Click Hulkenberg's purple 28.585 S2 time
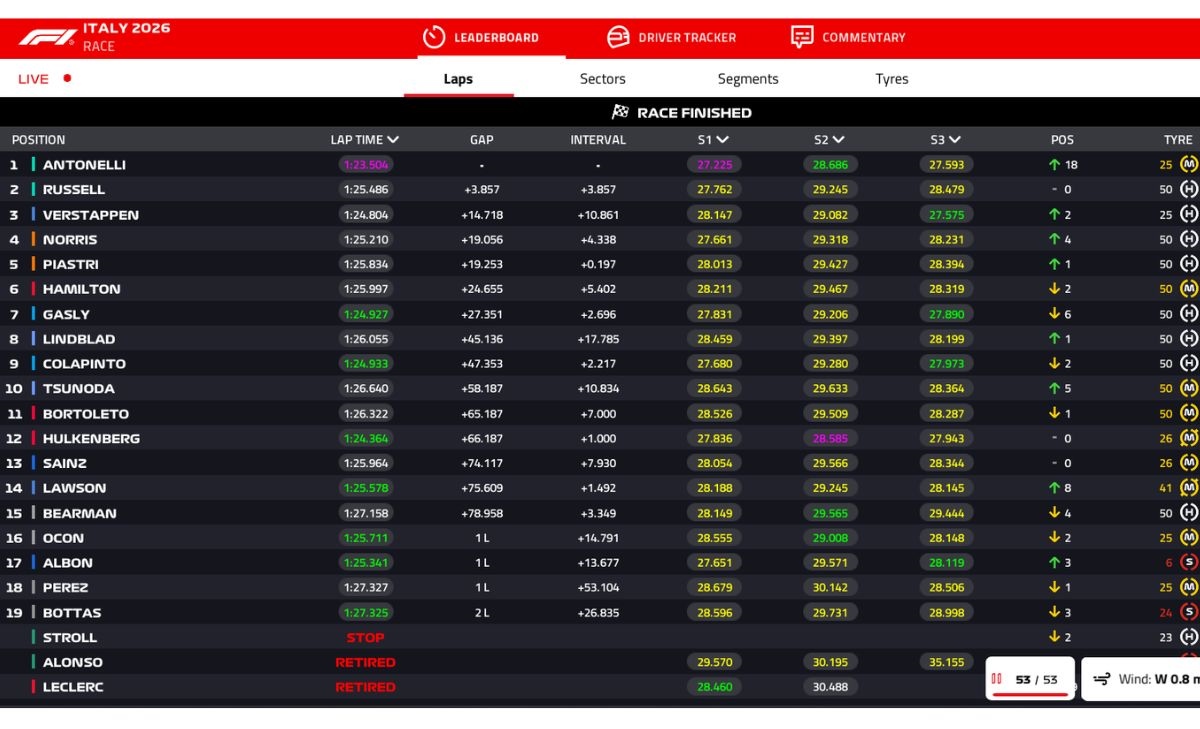Screen dimensions: 1200x729 [x=830, y=438]
